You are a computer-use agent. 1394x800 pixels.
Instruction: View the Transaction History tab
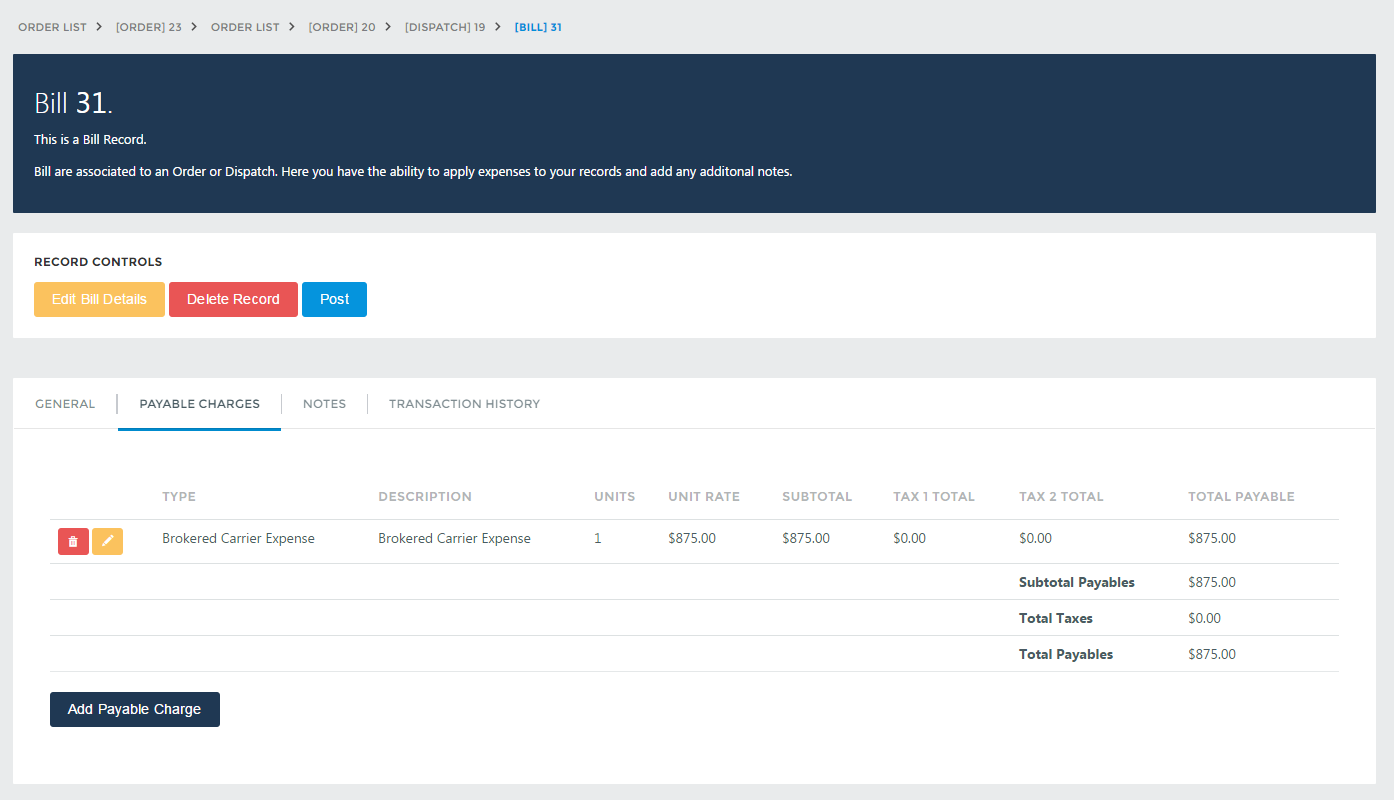click(x=464, y=404)
